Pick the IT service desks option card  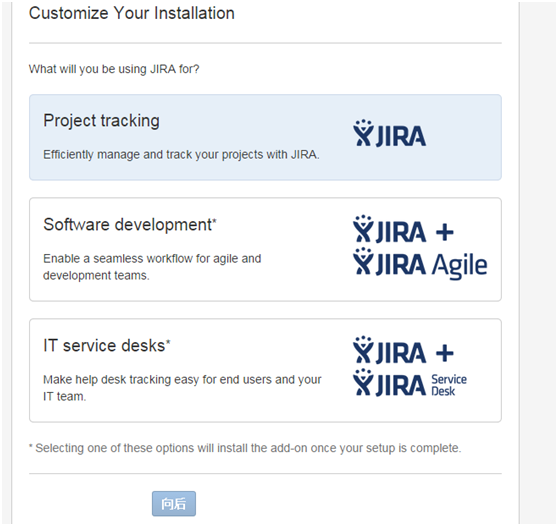click(x=265, y=370)
